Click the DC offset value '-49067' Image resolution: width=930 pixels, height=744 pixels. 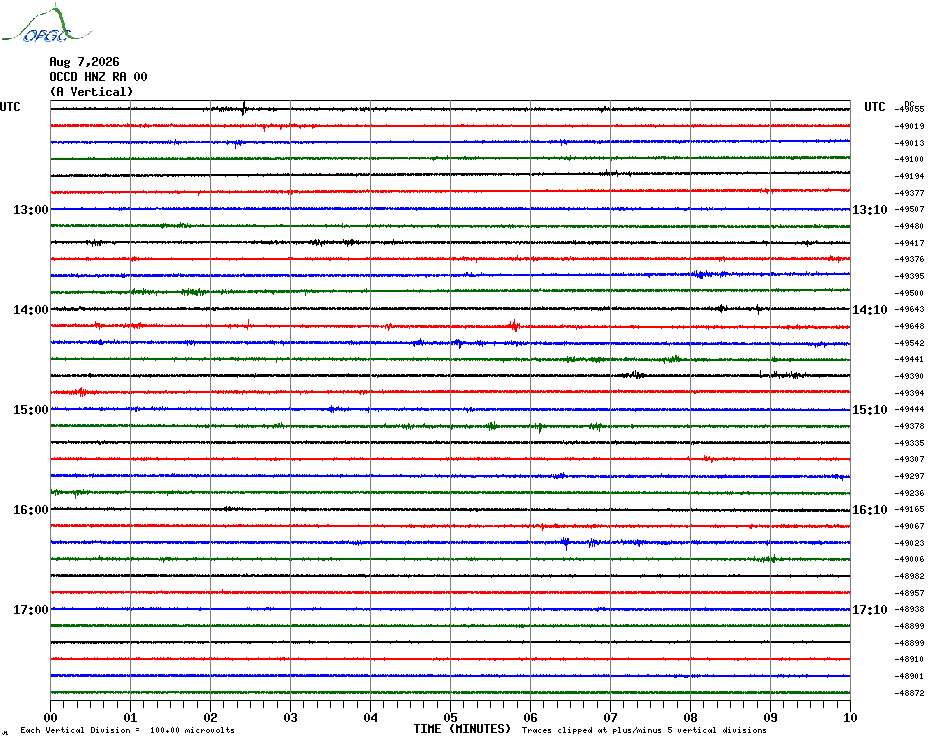point(909,526)
